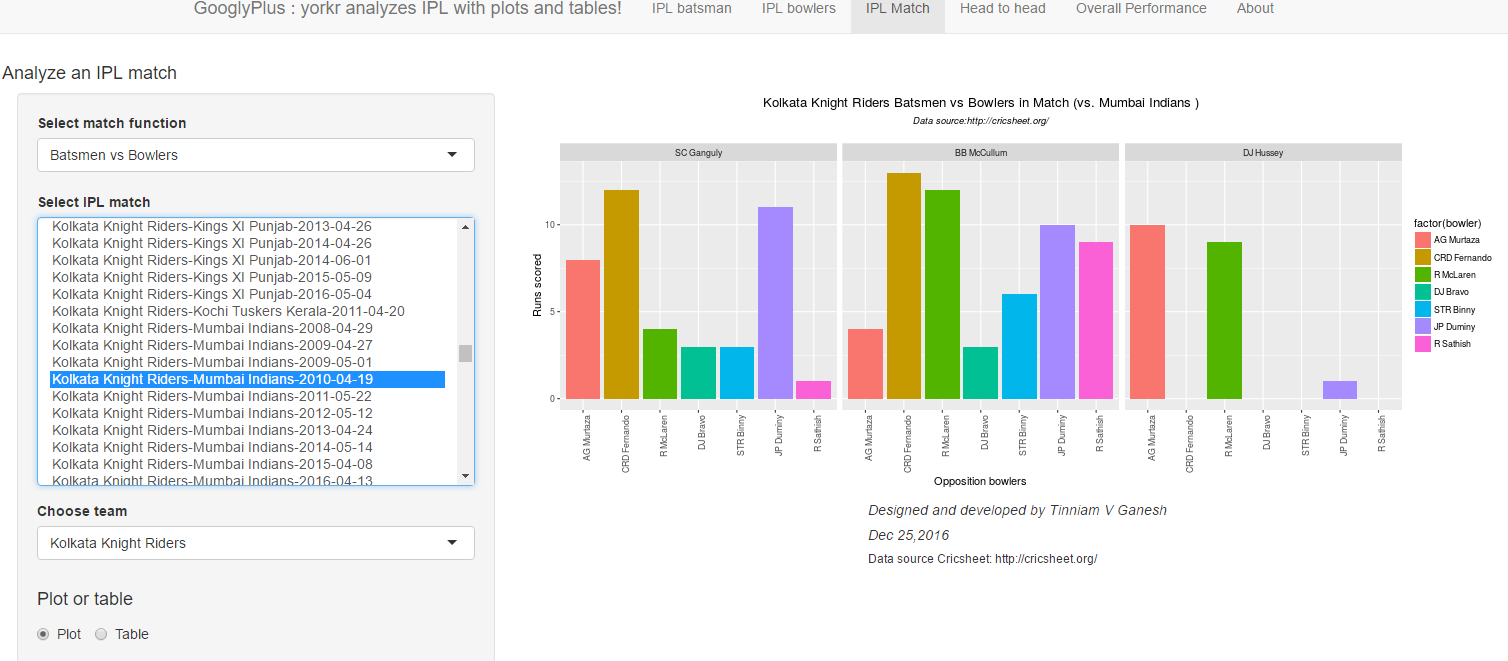Open the About tab
The height and width of the screenshot is (661, 1508).
click(1255, 9)
